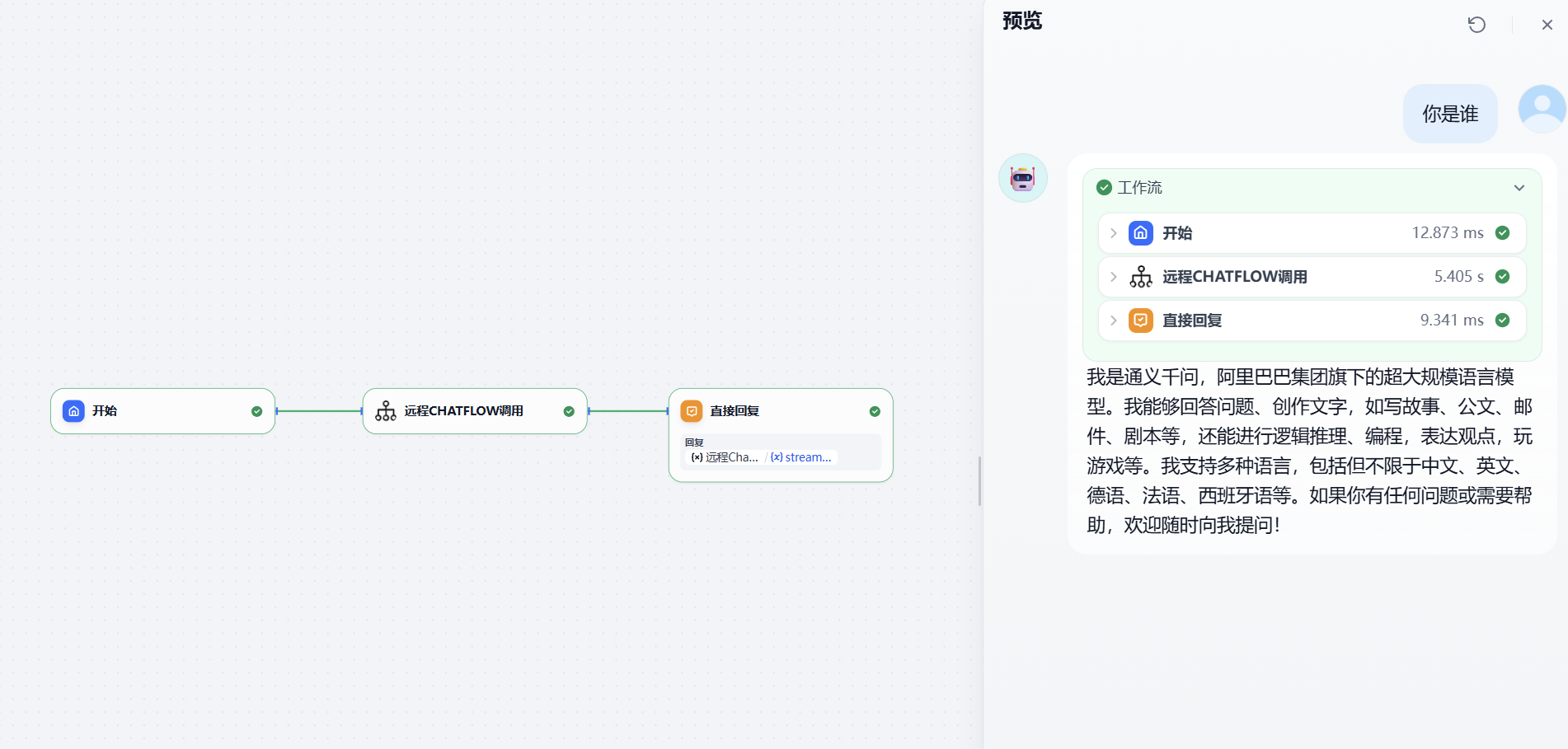
Task: Select the 开始 node on the canvas
Action: click(x=162, y=411)
